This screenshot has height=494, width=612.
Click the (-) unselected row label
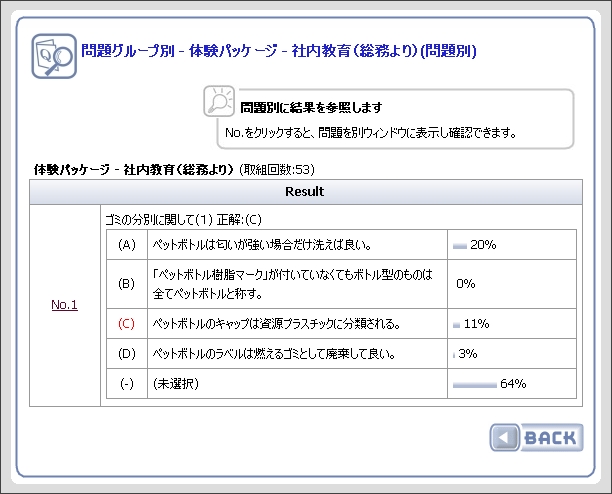pyautogui.click(x=126, y=383)
